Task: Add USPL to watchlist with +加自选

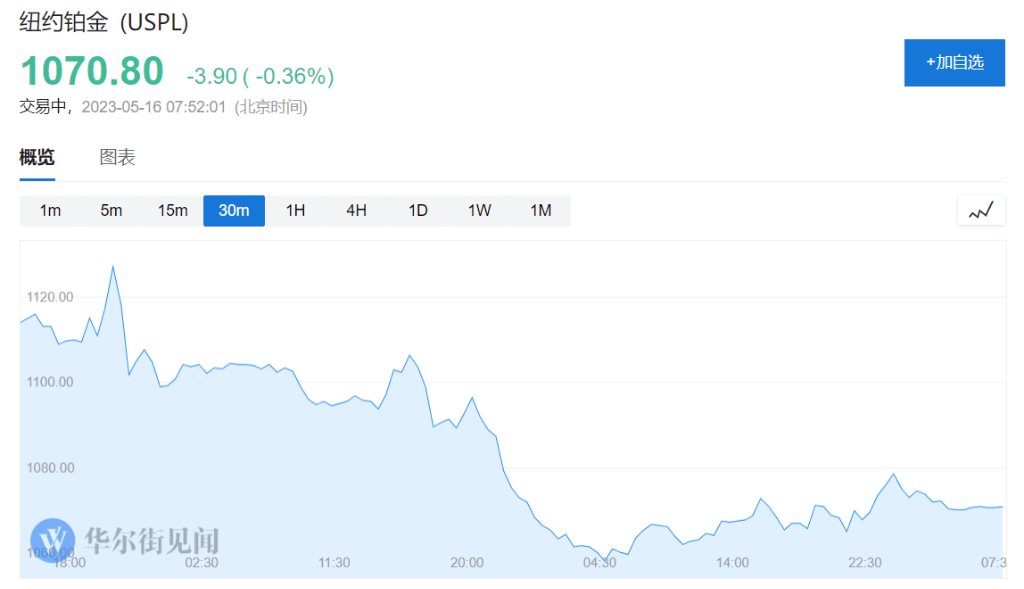Action: point(954,63)
